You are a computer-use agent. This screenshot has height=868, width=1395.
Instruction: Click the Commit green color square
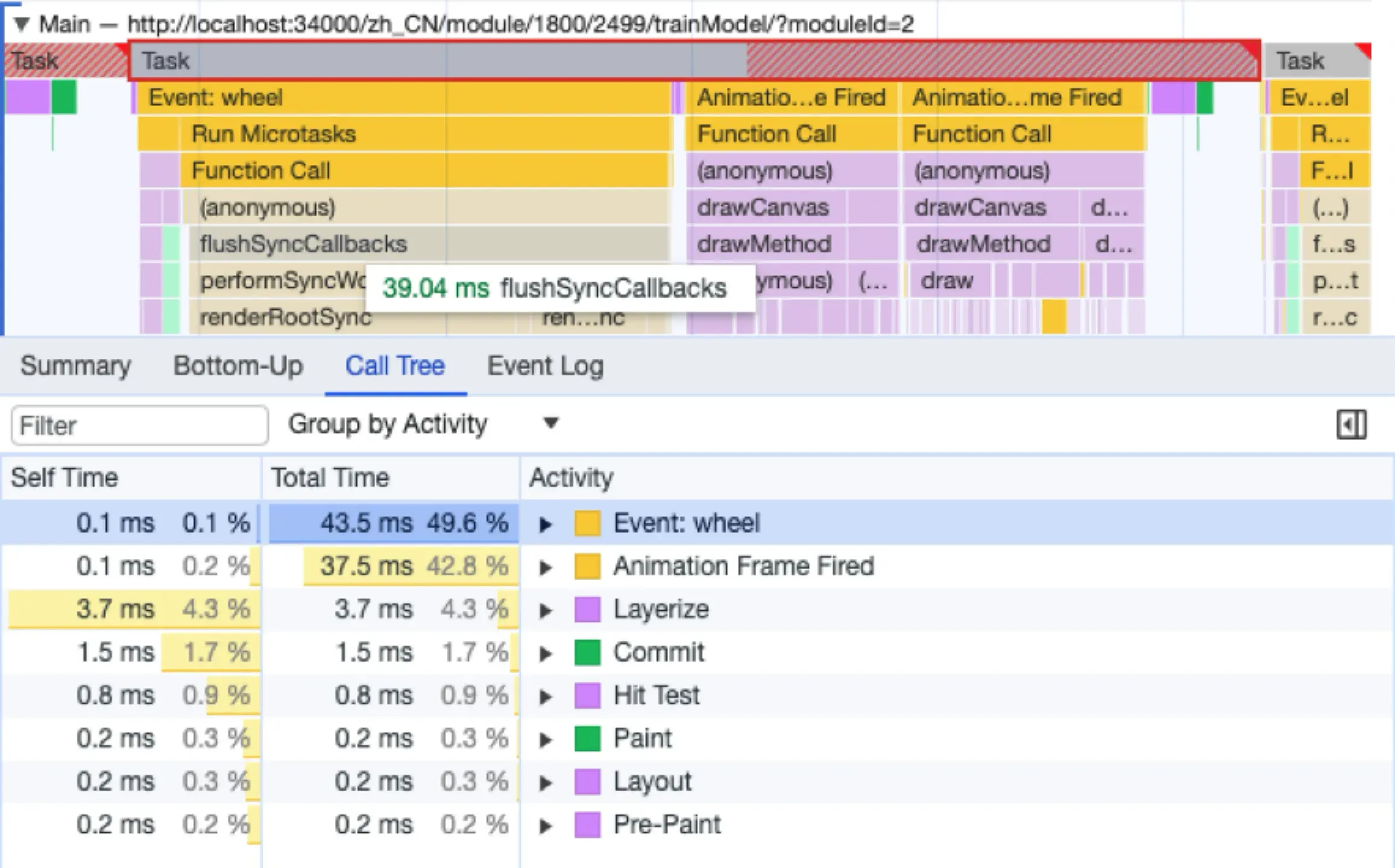pos(587,653)
